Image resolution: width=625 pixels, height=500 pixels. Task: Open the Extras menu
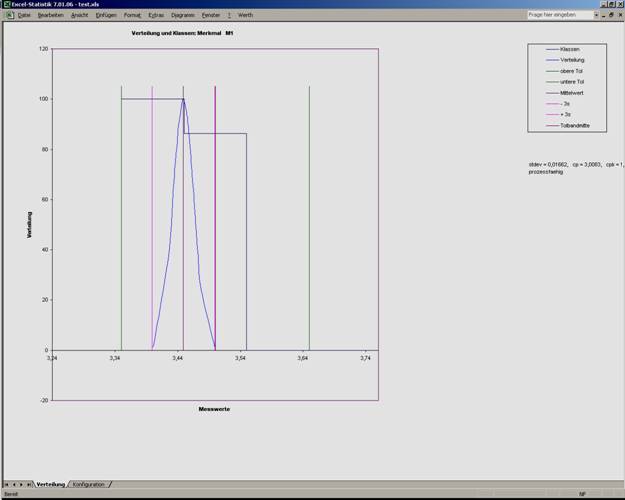tap(156, 15)
